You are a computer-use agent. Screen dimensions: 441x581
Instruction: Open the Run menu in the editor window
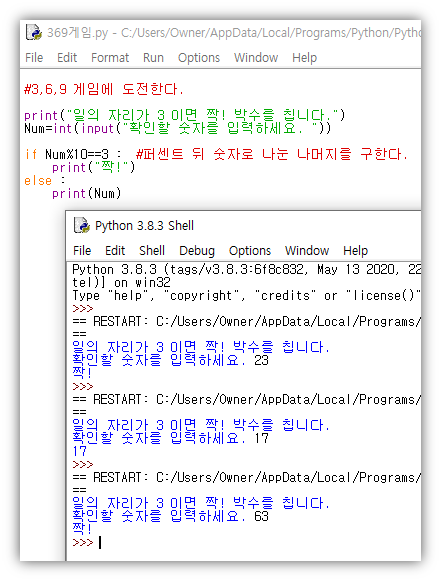click(153, 58)
